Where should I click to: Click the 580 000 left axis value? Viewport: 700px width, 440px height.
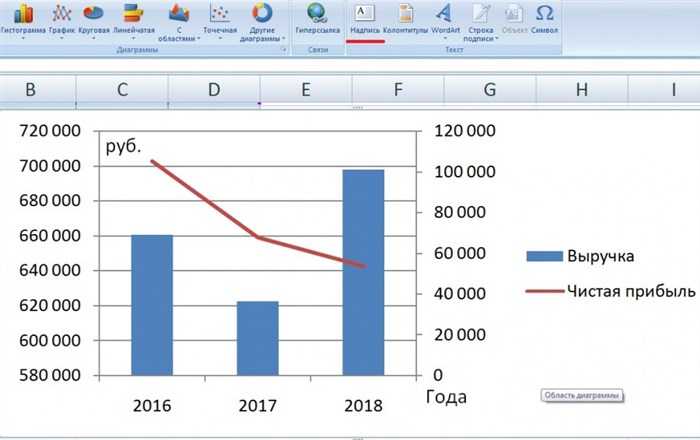coord(50,375)
